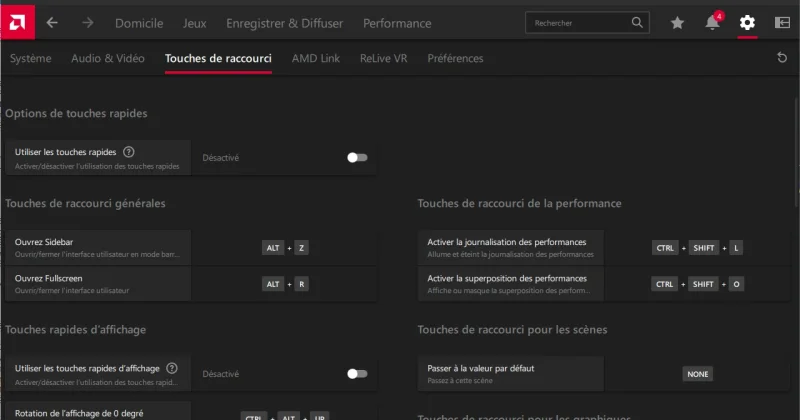
Task: Go forward with the right arrow
Action: pos(88,22)
